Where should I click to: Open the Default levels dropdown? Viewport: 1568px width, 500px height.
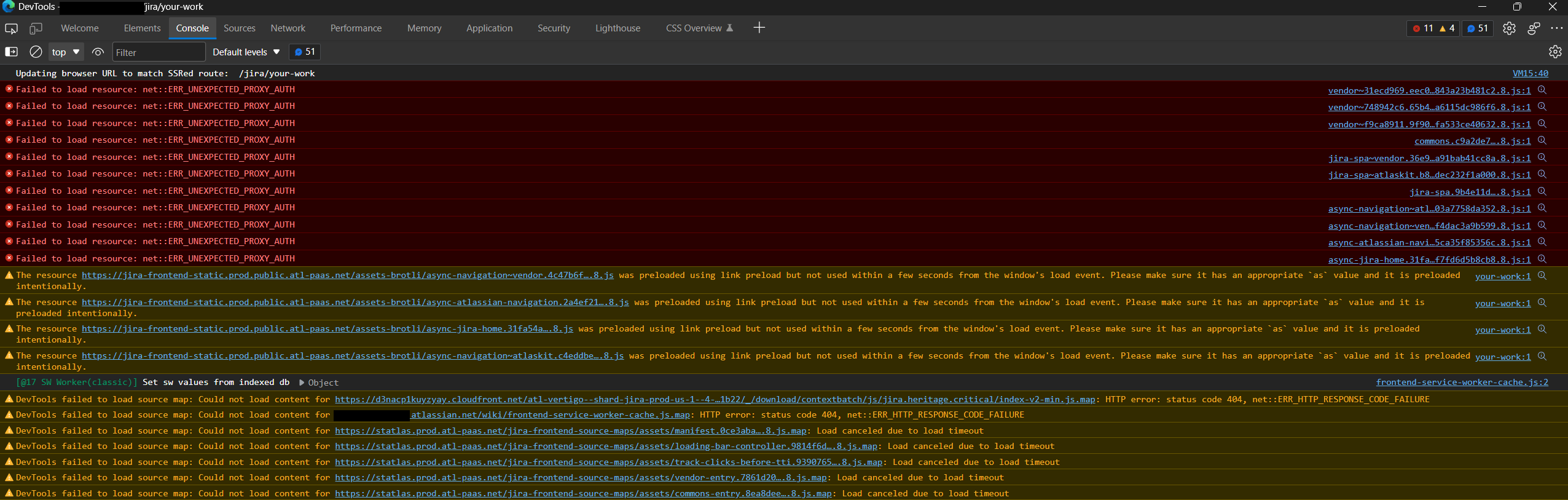pos(246,52)
